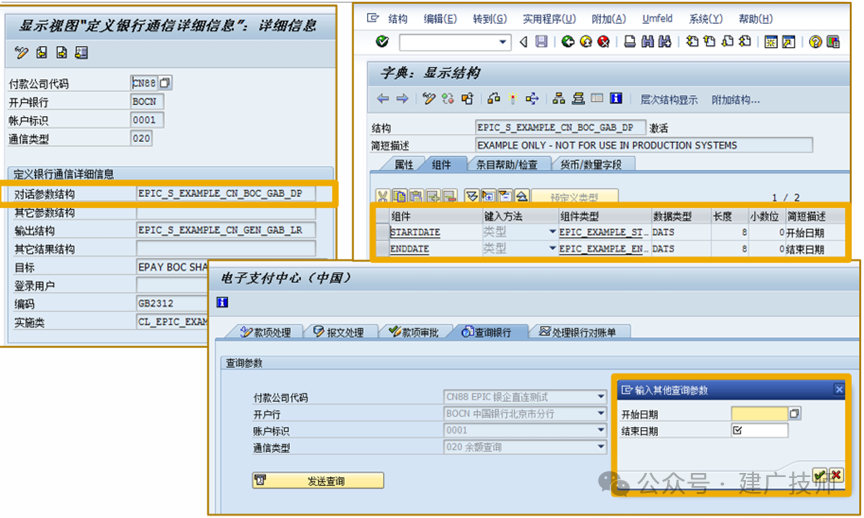
Task: Click the Print icon in standard toolbar
Action: tap(629, 42)
